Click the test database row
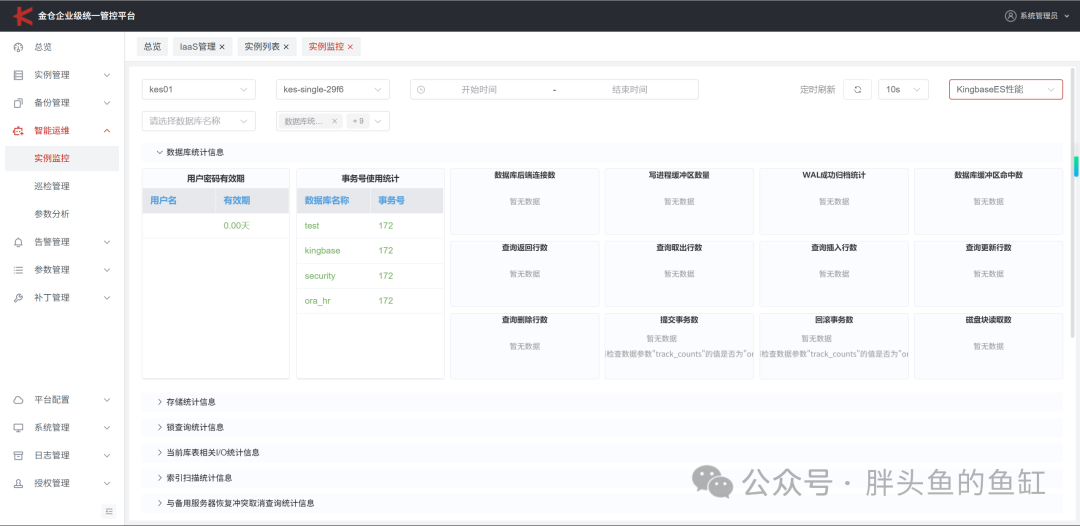1080x526 pixels. pos(370,226)
